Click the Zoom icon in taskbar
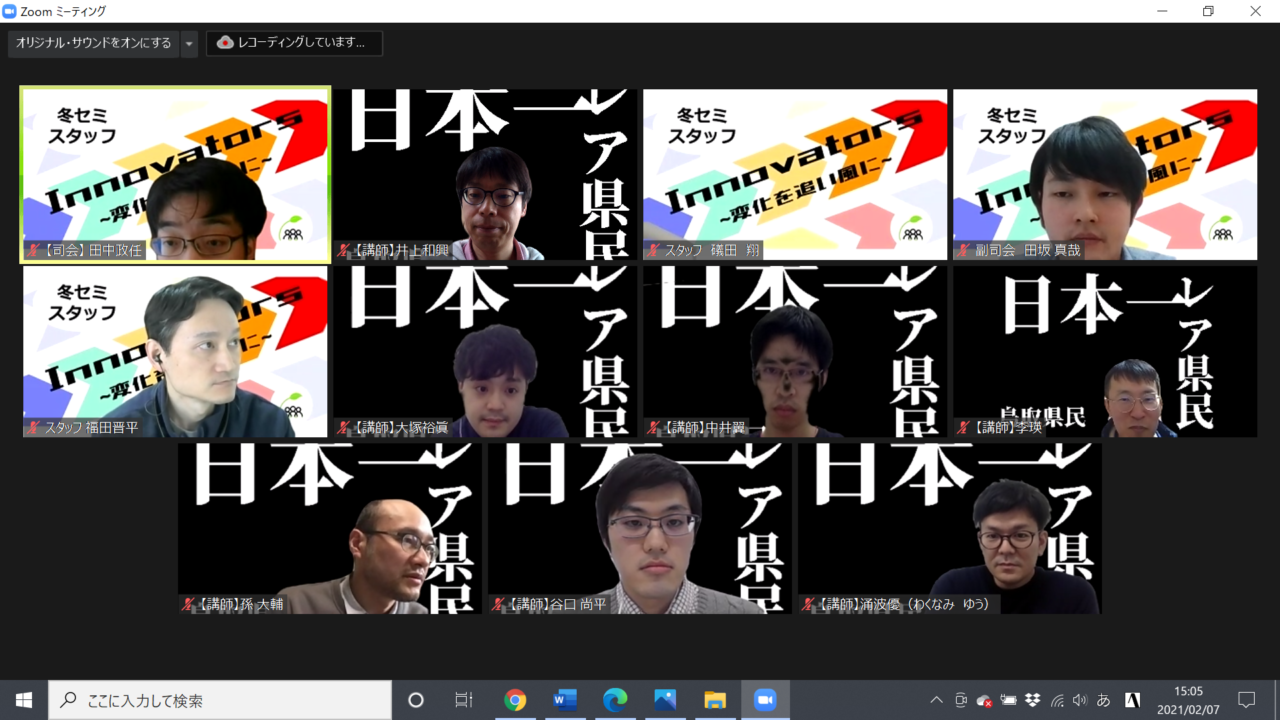Viewport: 1280px width, 720px height. tap(765, 700)
